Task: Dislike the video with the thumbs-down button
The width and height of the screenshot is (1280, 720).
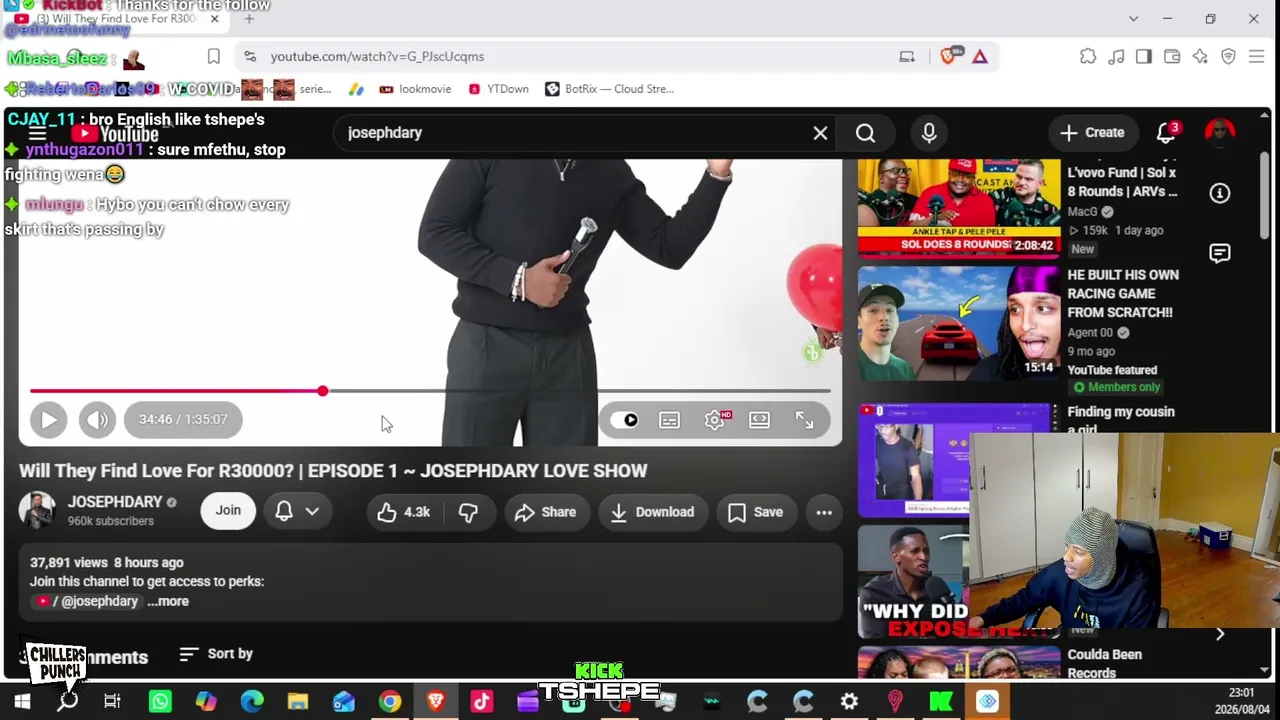Action: pos(467,512)
